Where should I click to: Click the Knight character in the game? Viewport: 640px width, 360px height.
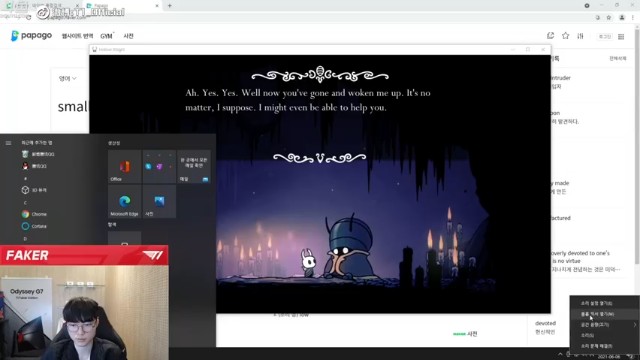coord(309,262)
